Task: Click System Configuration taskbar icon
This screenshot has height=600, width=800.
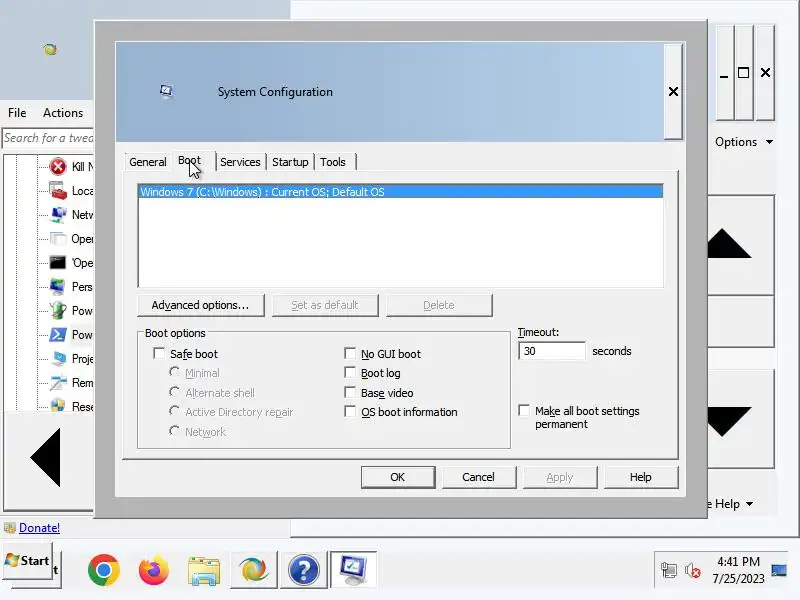Action: click(x=354, y=569)
